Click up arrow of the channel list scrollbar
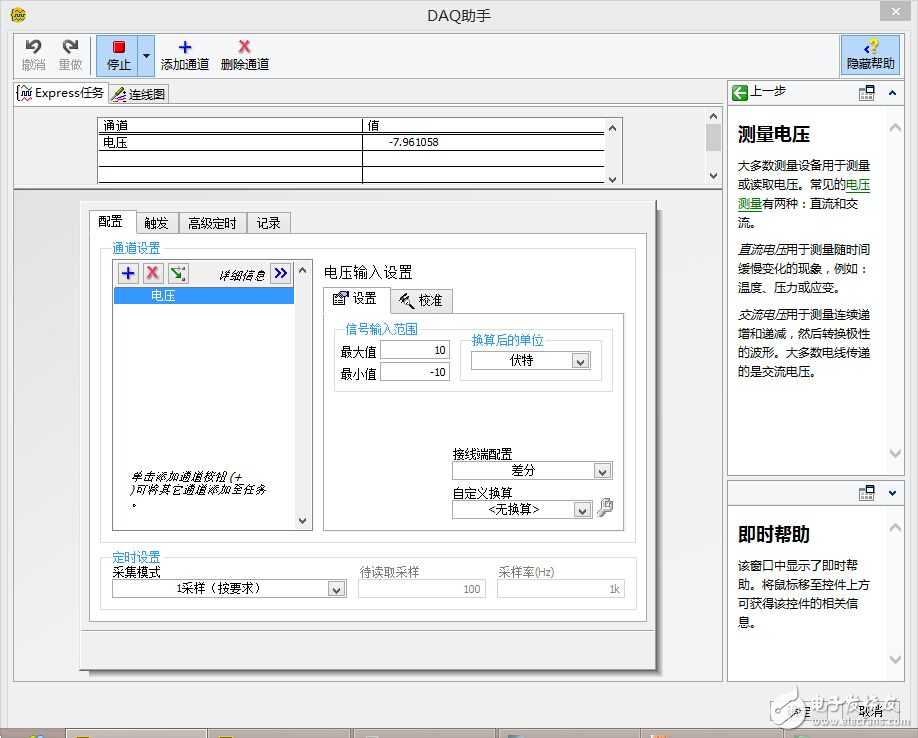The height and width of the screenshot is (738, 918). [303, 270]
